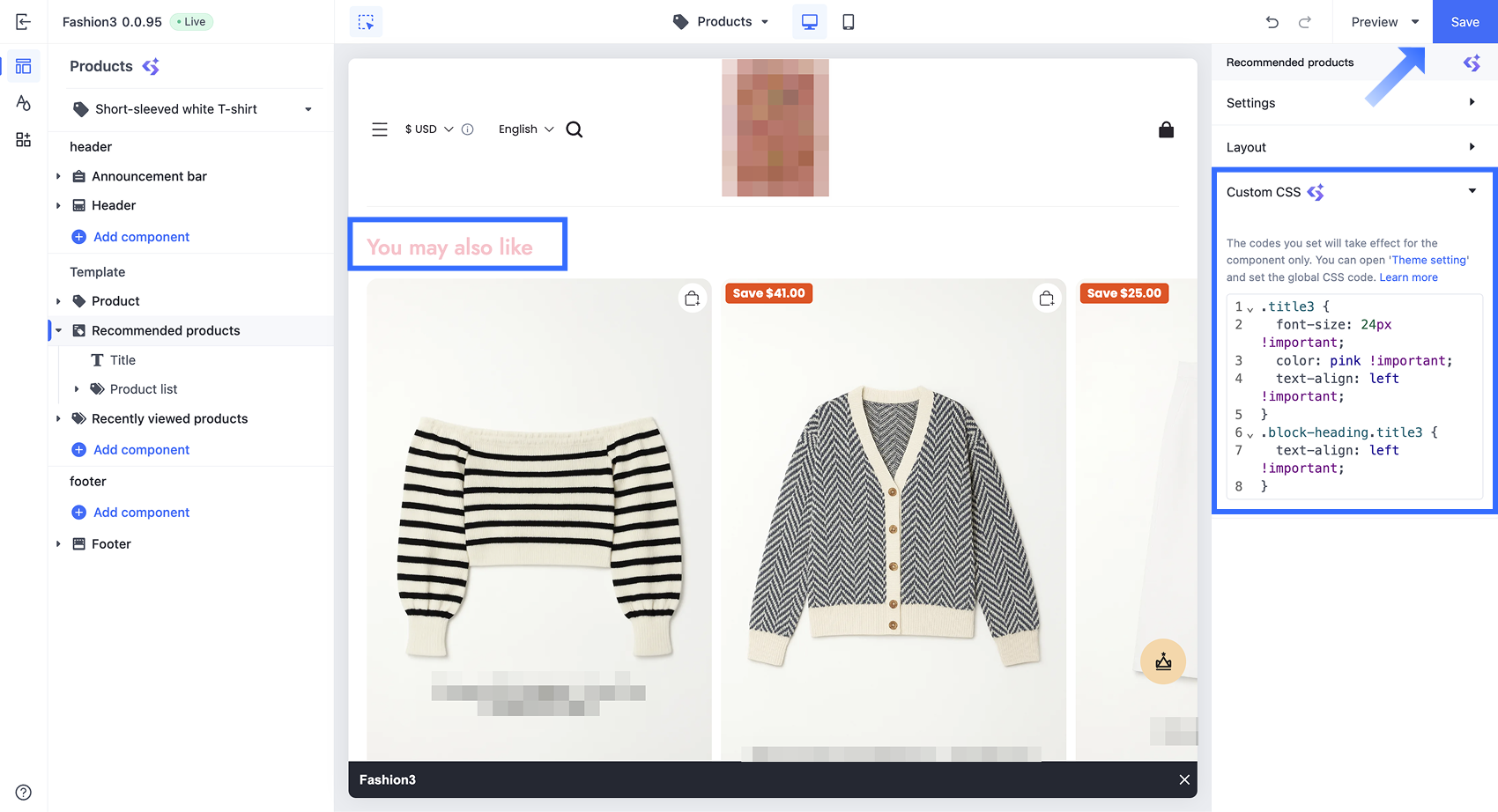Click the element inspector selection icon
1498x812 pixels.
tap(366, 22)
